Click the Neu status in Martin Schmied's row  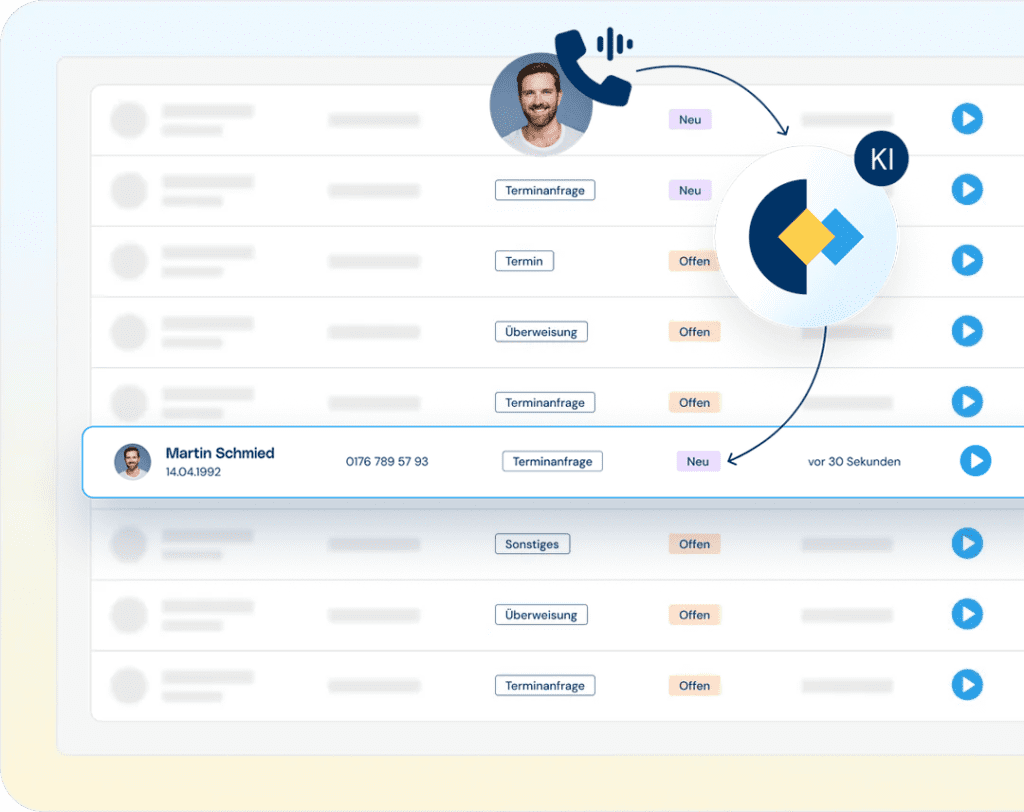(x=697, y=461)
